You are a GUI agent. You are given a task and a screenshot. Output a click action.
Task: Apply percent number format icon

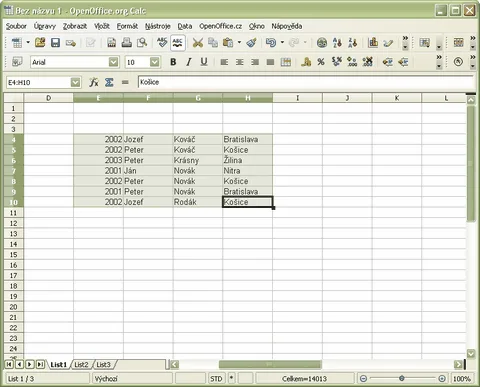click(321, 62)
